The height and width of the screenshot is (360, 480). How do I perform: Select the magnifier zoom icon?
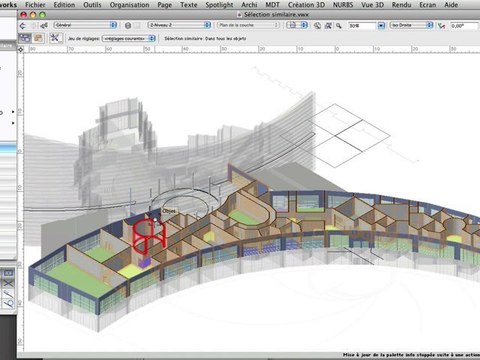339,25
